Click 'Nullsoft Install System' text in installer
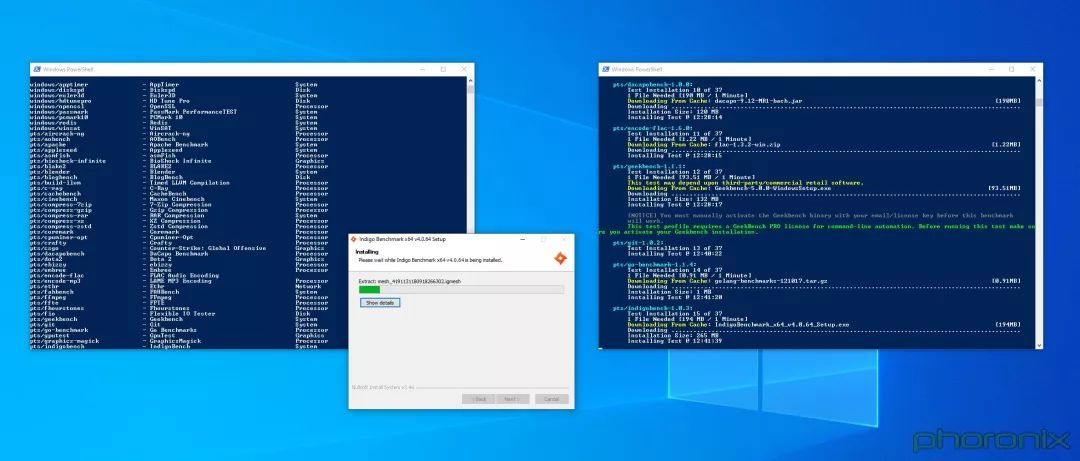Viewport: 1080px width, 461px height. point(383,388)
